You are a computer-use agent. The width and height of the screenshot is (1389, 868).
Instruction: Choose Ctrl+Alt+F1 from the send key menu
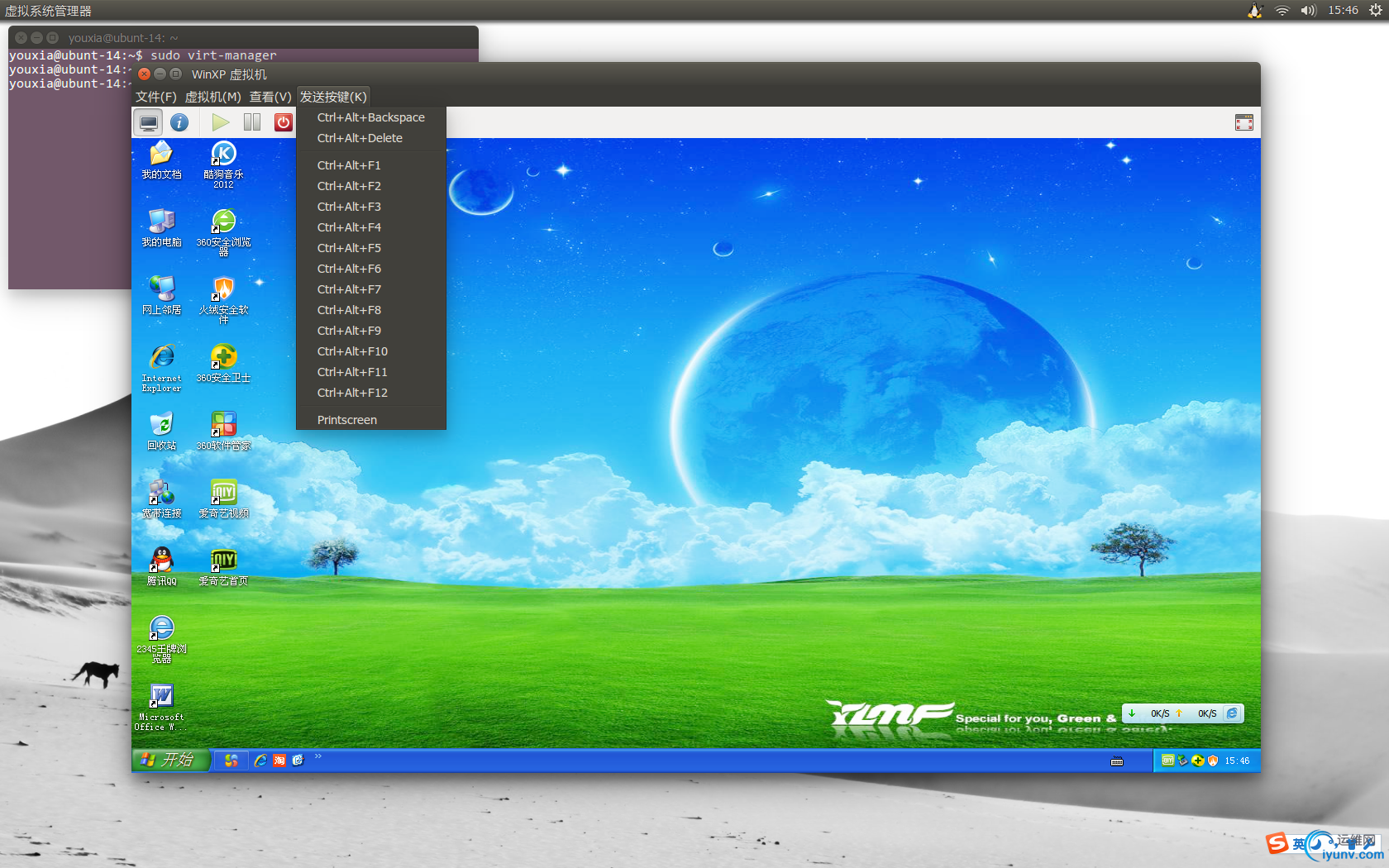point(371,165)
